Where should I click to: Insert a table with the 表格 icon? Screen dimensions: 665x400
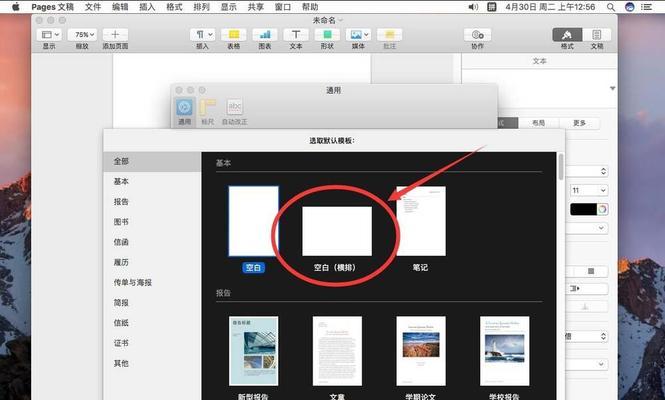pyautogui.click(x=234, y=35)
